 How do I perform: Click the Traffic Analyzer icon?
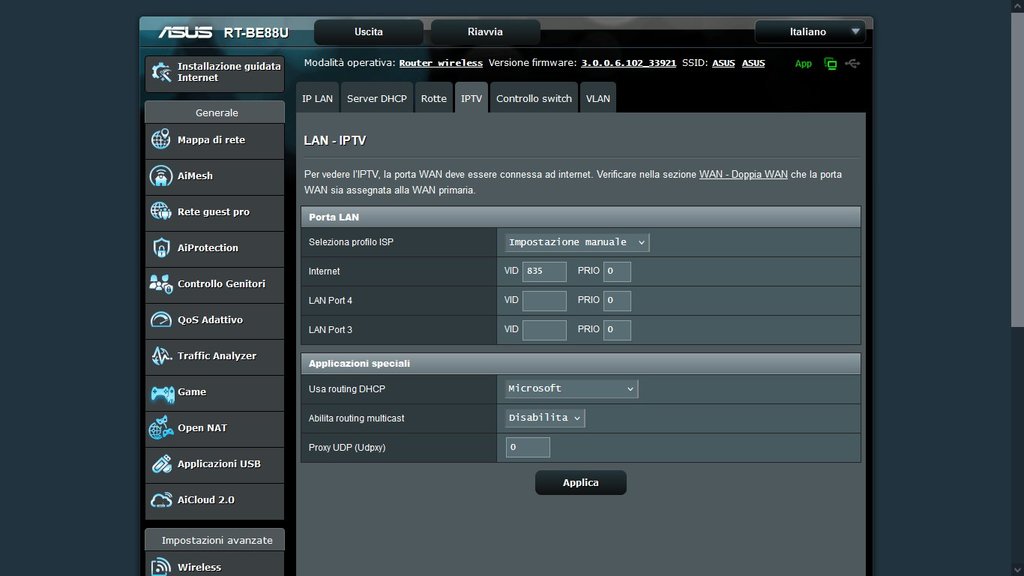pyautogui.click(x=161, y=356)
